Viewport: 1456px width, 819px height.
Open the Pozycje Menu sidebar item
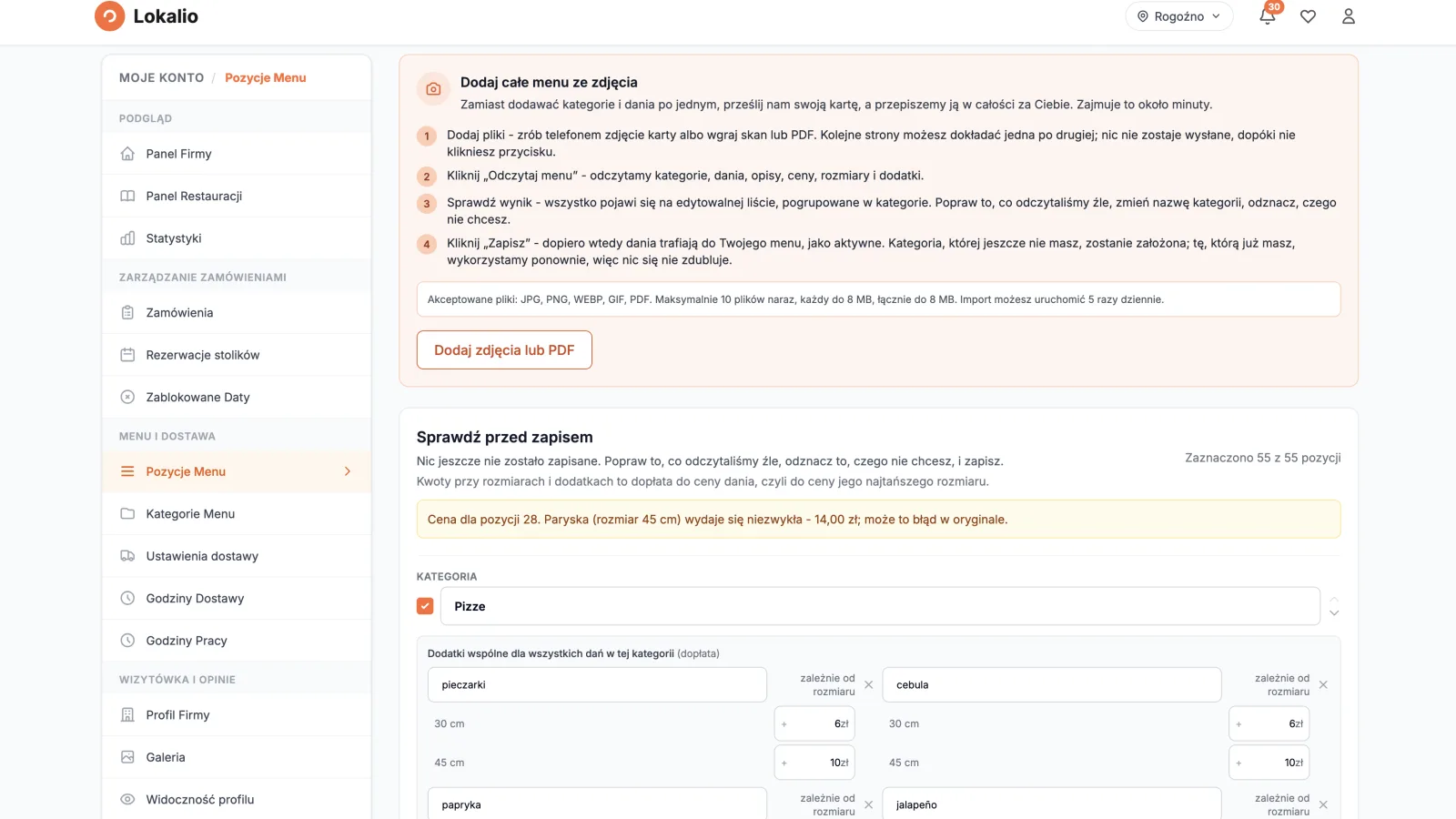pyautogui.click(x=237, y=471)
